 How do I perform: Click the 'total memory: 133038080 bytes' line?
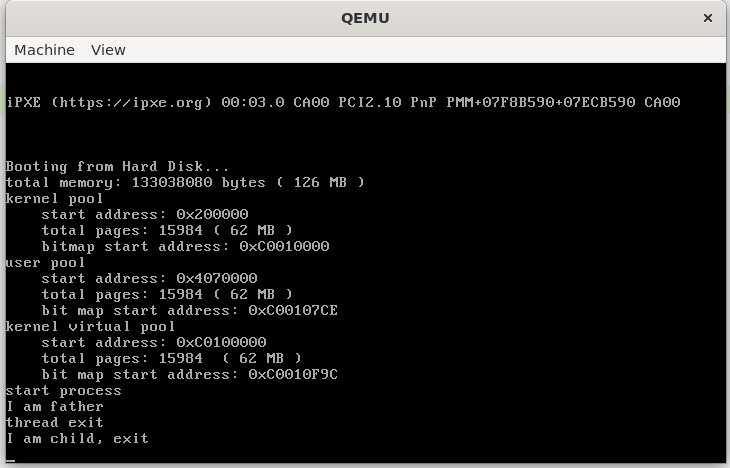click(x=185, y=183)
